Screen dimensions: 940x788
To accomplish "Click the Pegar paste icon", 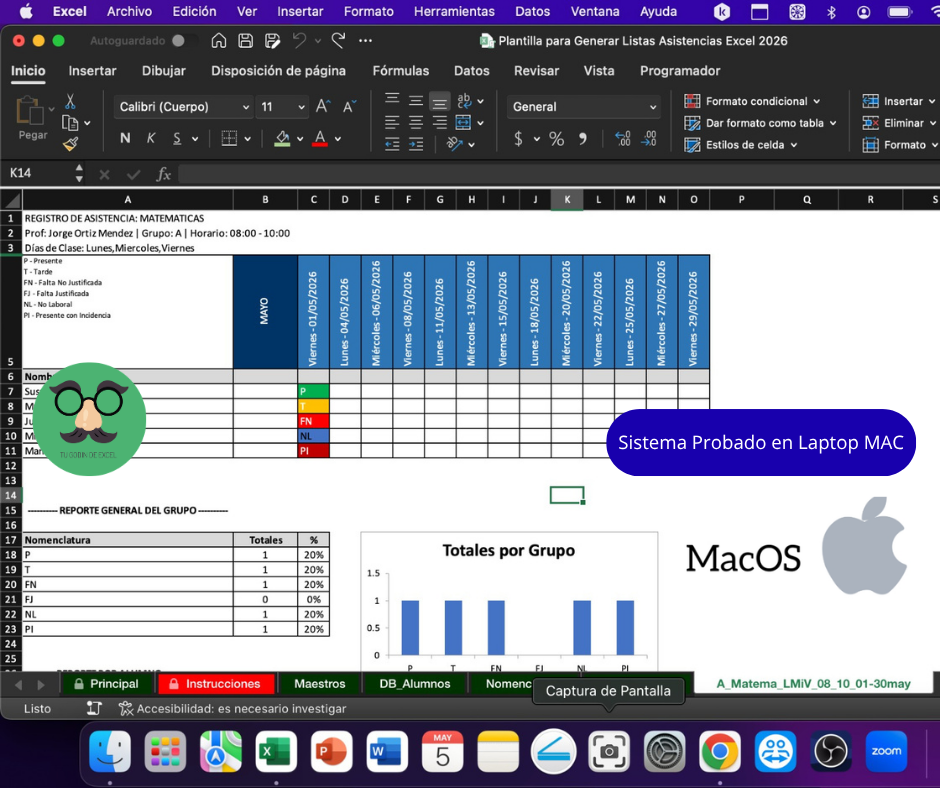I will point(29,112).
